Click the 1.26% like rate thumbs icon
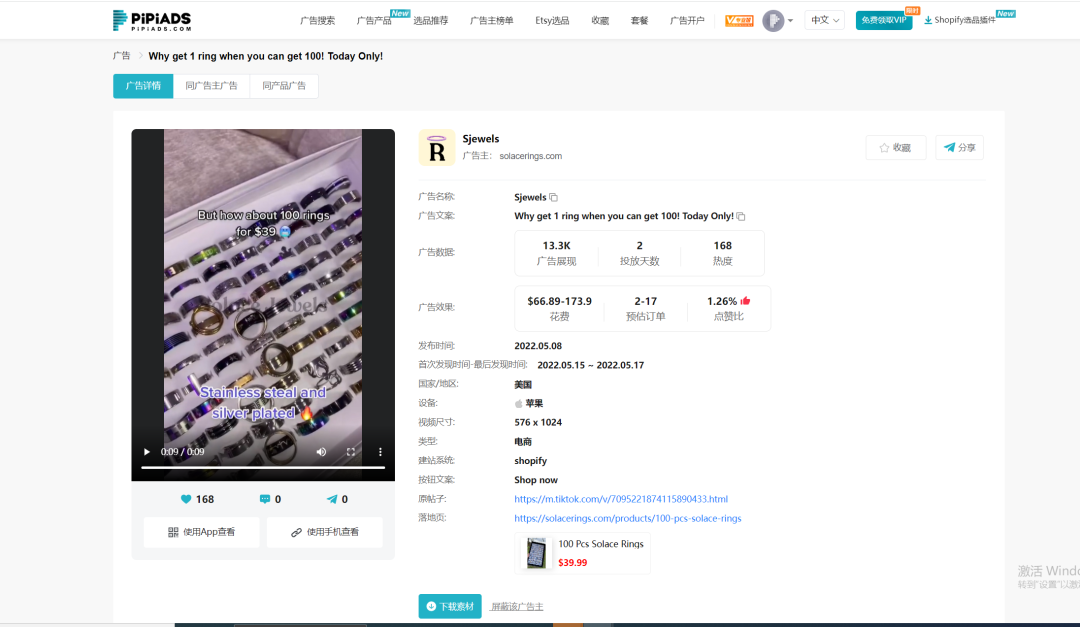1080x627 pixels. pos(745,301)
